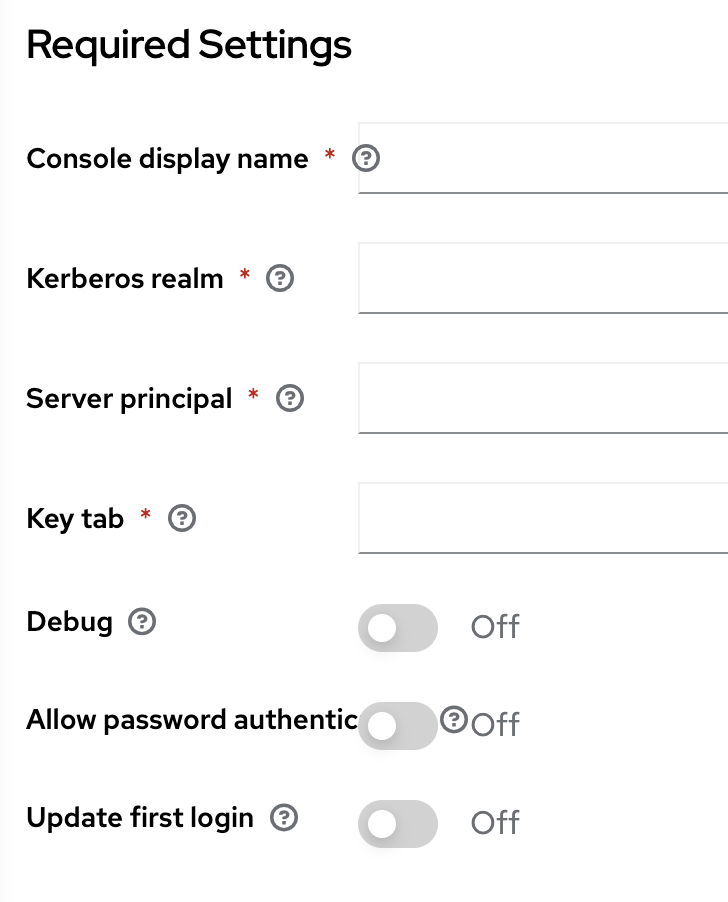The width and height of the screenshot is (728, 902).
Task: Open the Debug help tooltip
Action: click(x=142, y=622)
